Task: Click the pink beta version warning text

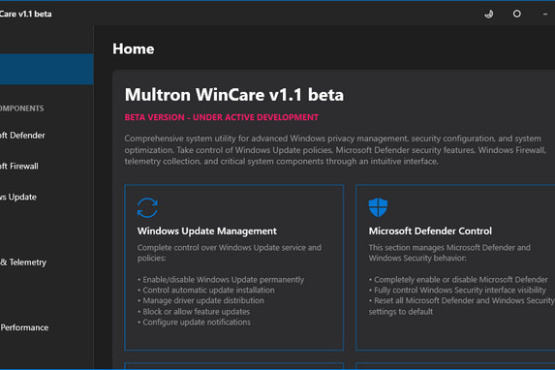Action: (x=222, y=117)
